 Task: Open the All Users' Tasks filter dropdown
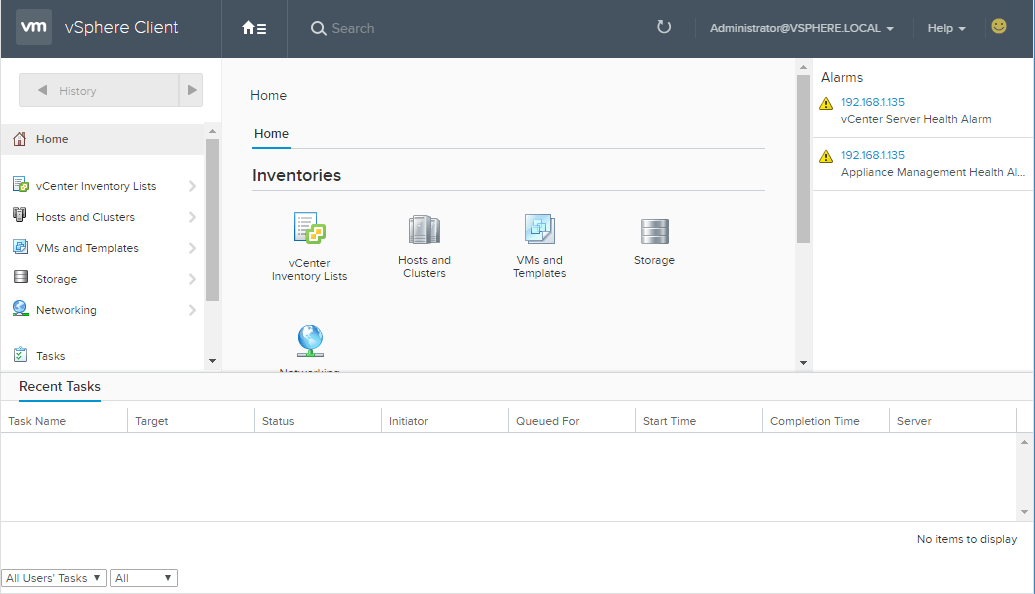(x=54, y=578)
